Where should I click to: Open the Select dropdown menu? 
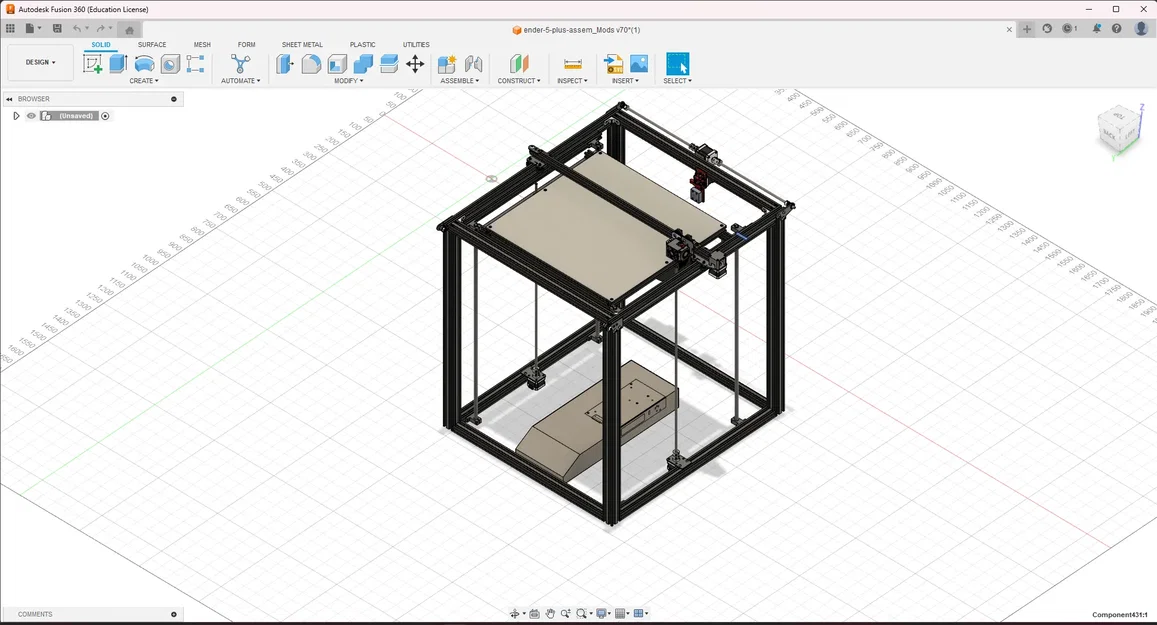(x=677, y=81)
